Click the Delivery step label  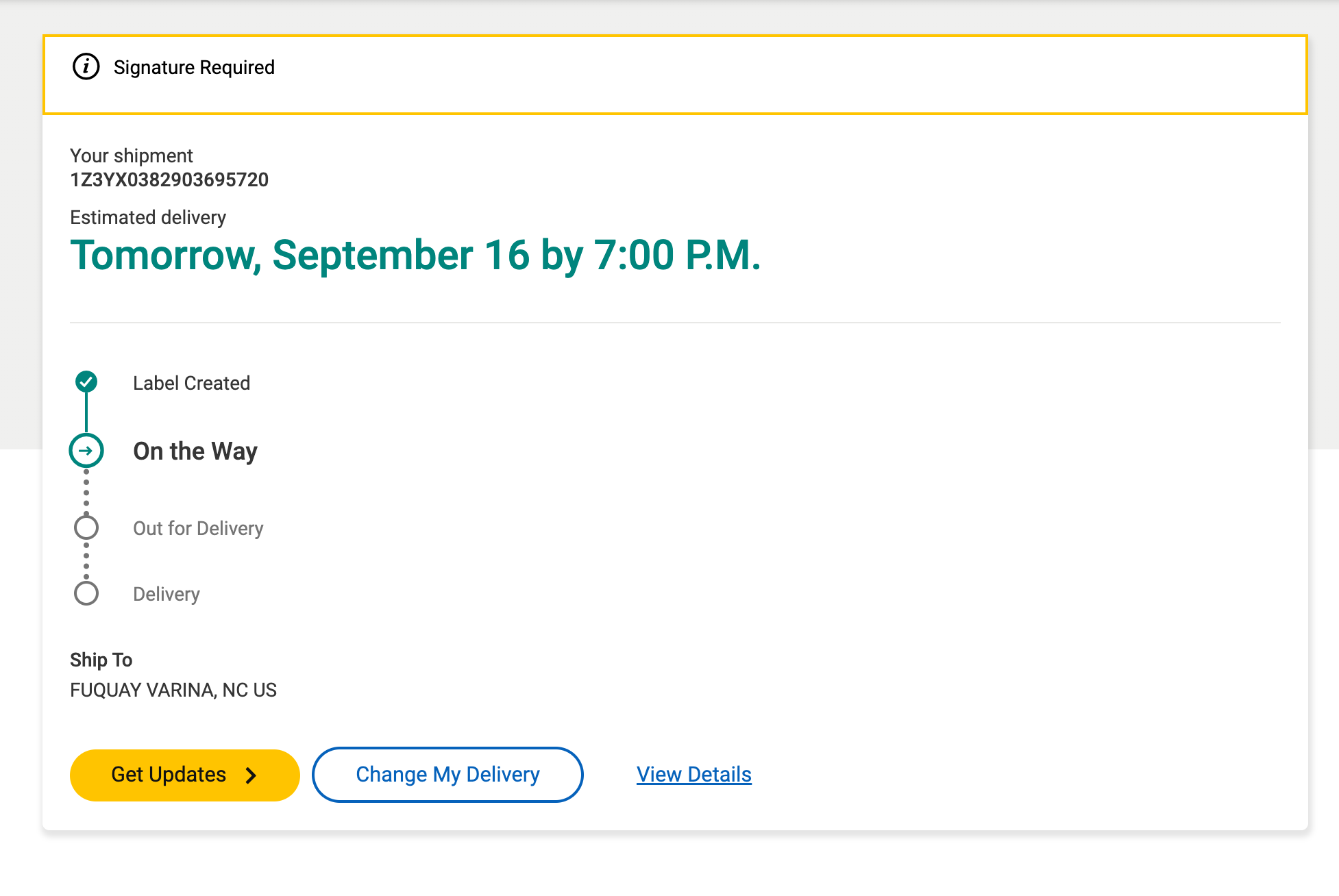[x=167, y=594]
